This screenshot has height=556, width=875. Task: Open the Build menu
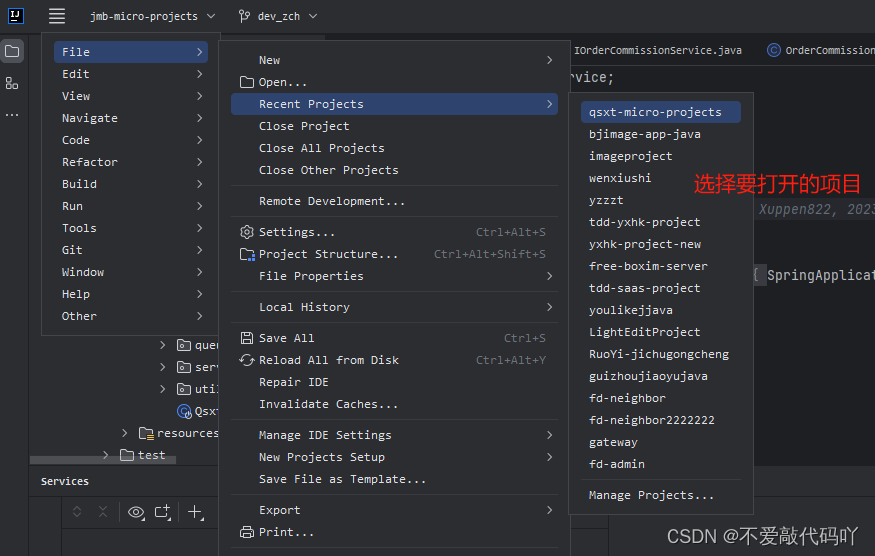[x=131, y=184]
